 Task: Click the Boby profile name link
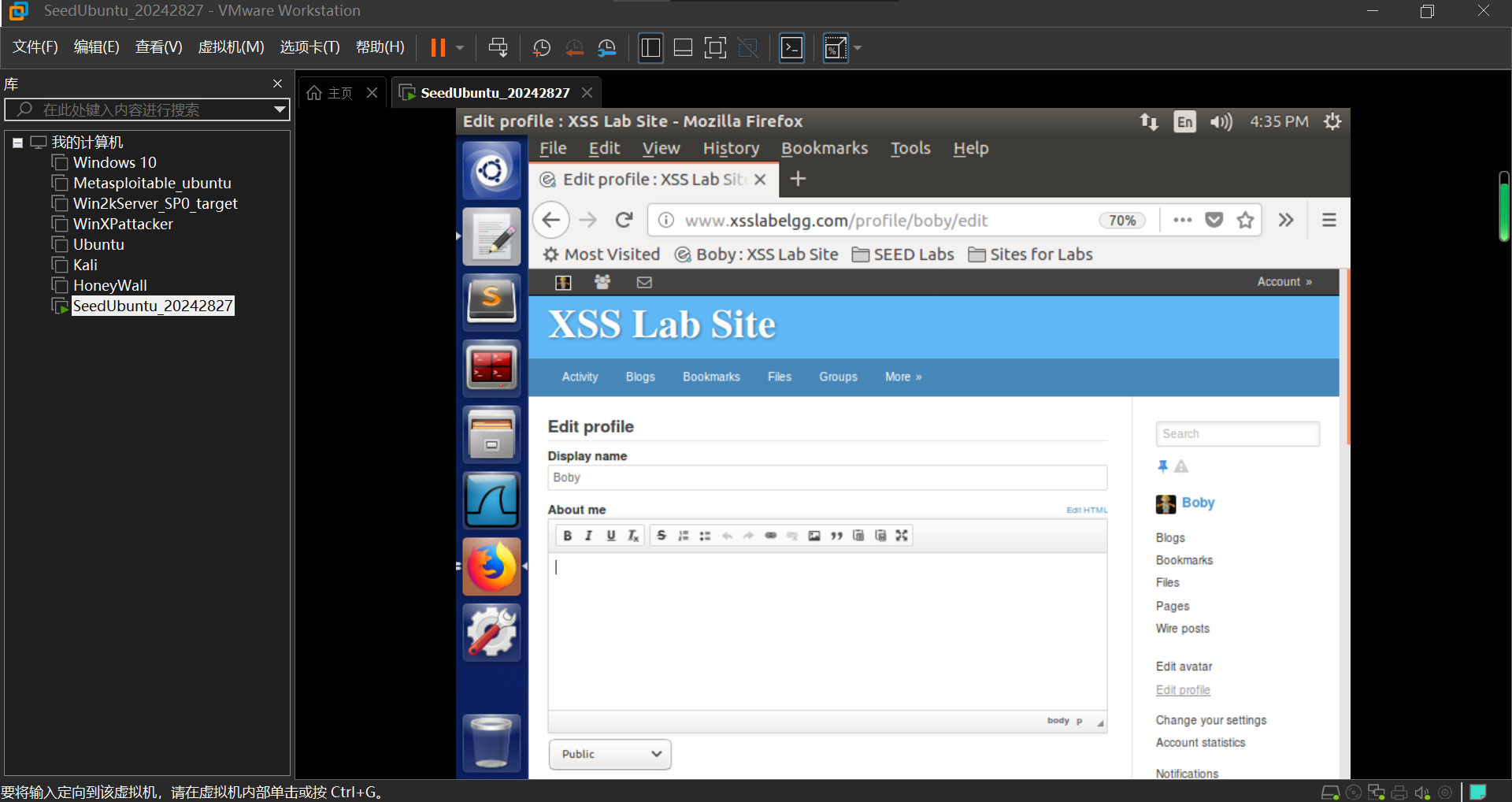point(1198,503)
